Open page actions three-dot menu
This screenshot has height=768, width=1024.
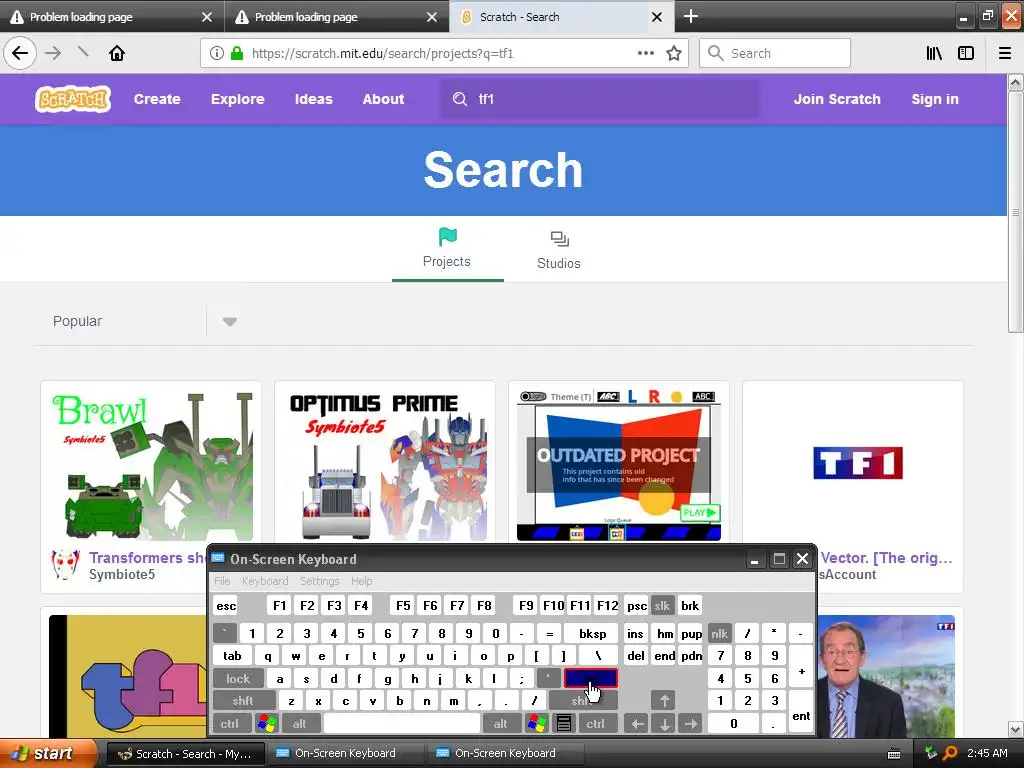tap(646, 53)
